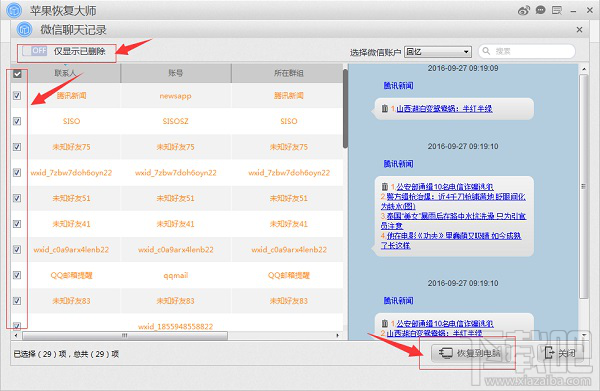Select the wxid_1855948558822 account cell
The image size is (600, 391).
(x=175, y=326)
